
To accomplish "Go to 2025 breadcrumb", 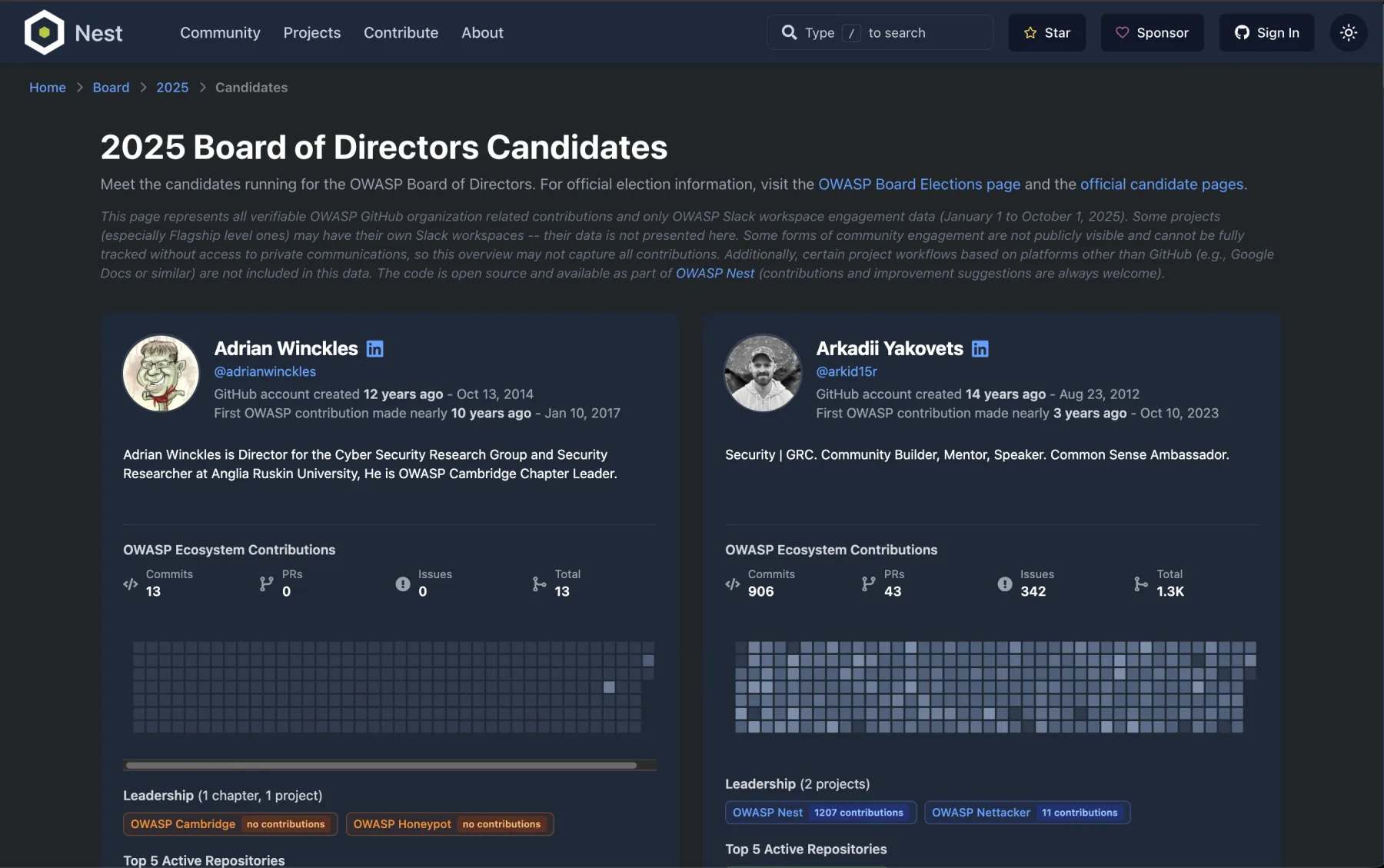I will click(172, 88).
